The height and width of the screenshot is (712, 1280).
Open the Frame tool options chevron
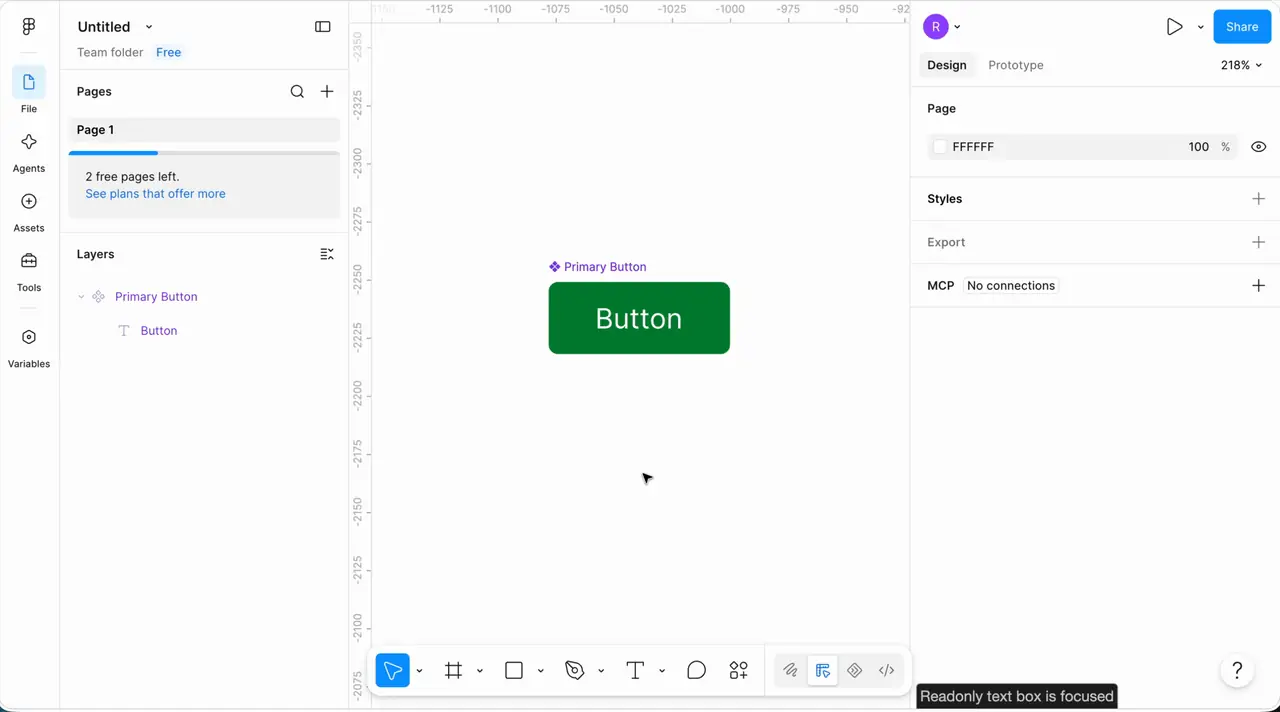[x=480, y=670]
